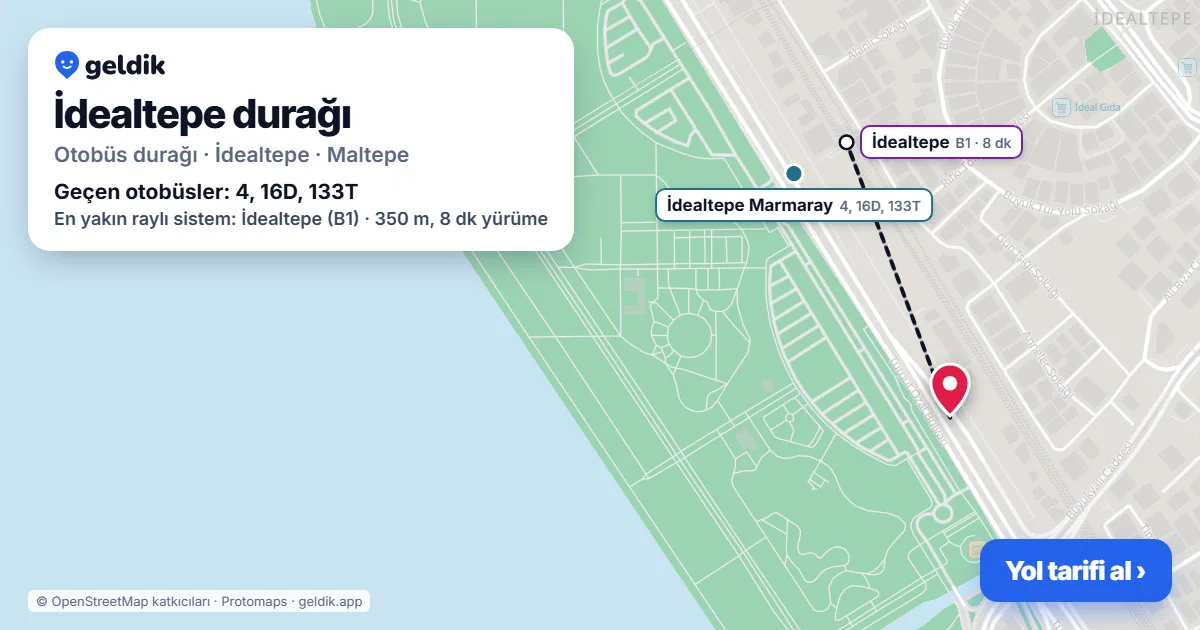The image size is (1200, 630).
Task: Select the red location pin marker
Action: (x=949, y=390)
